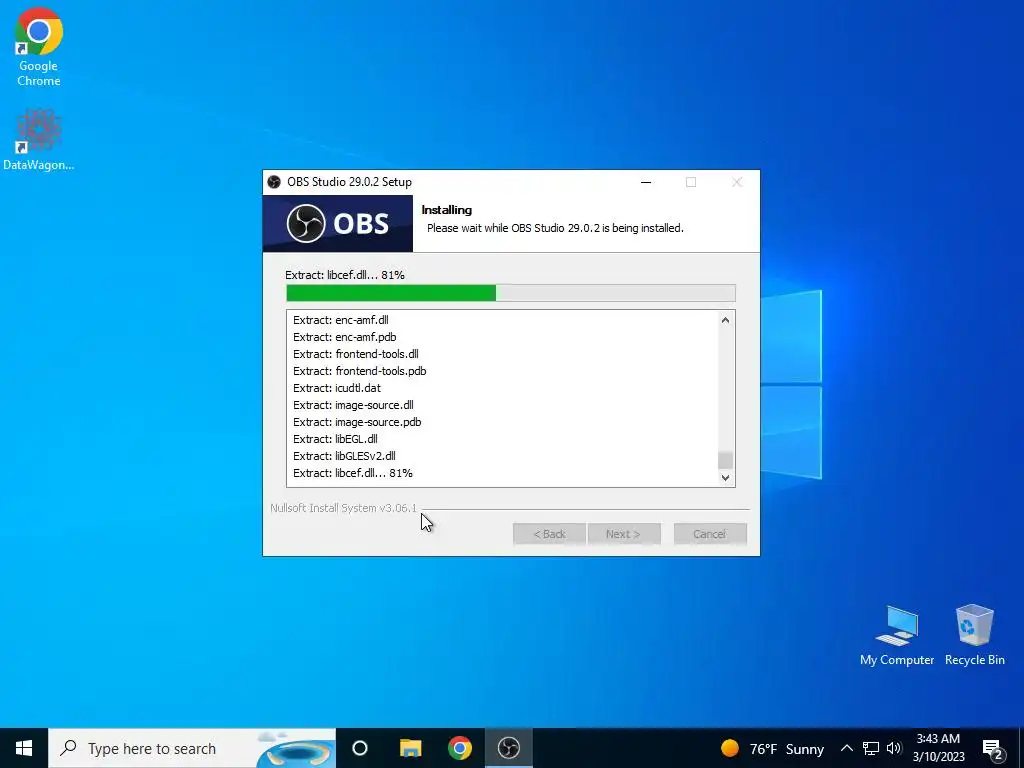Open Chrome from the taskbar
1024x768 pixels.
pos(460,748)
